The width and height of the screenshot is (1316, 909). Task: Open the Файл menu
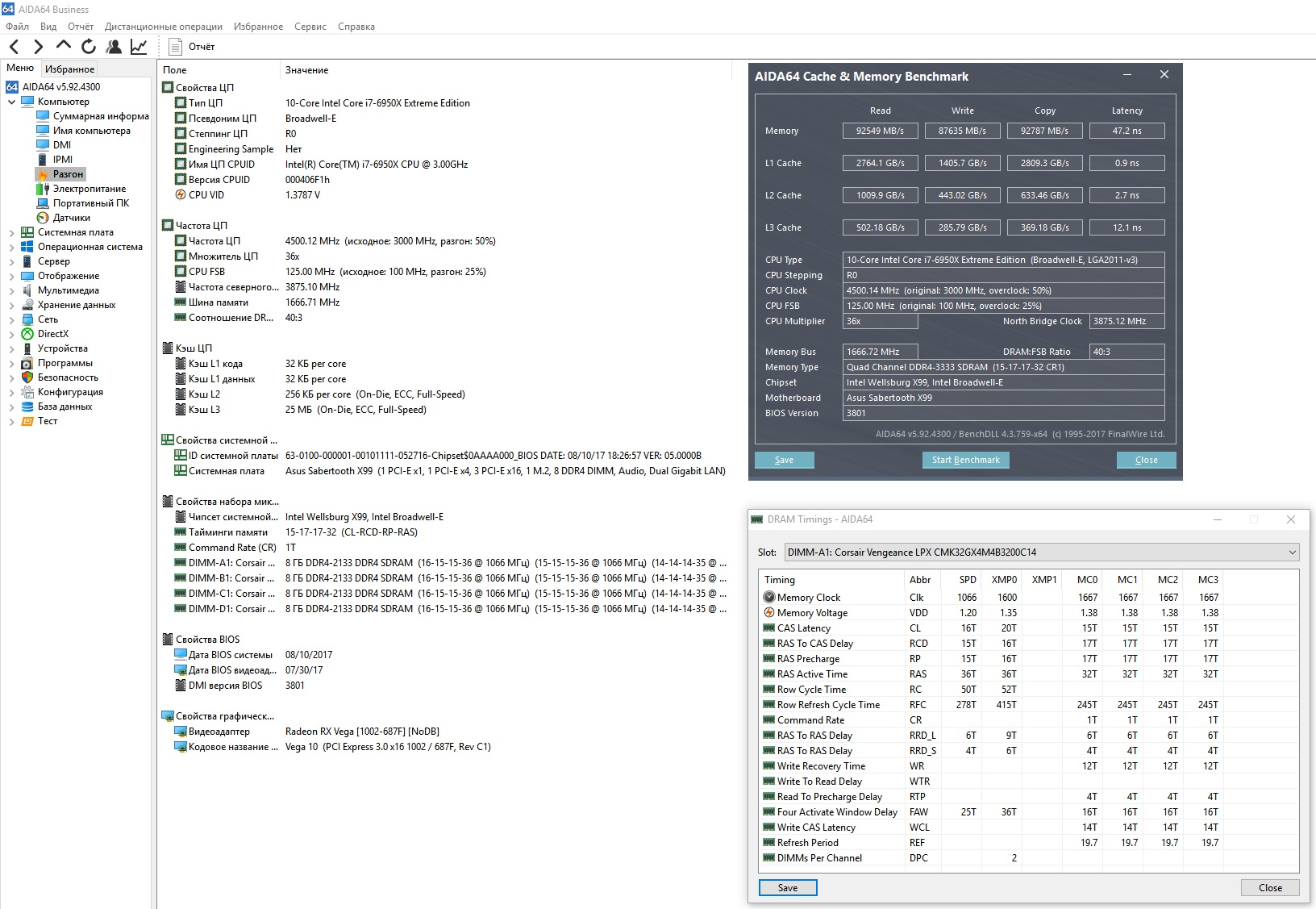pos(17,27)
